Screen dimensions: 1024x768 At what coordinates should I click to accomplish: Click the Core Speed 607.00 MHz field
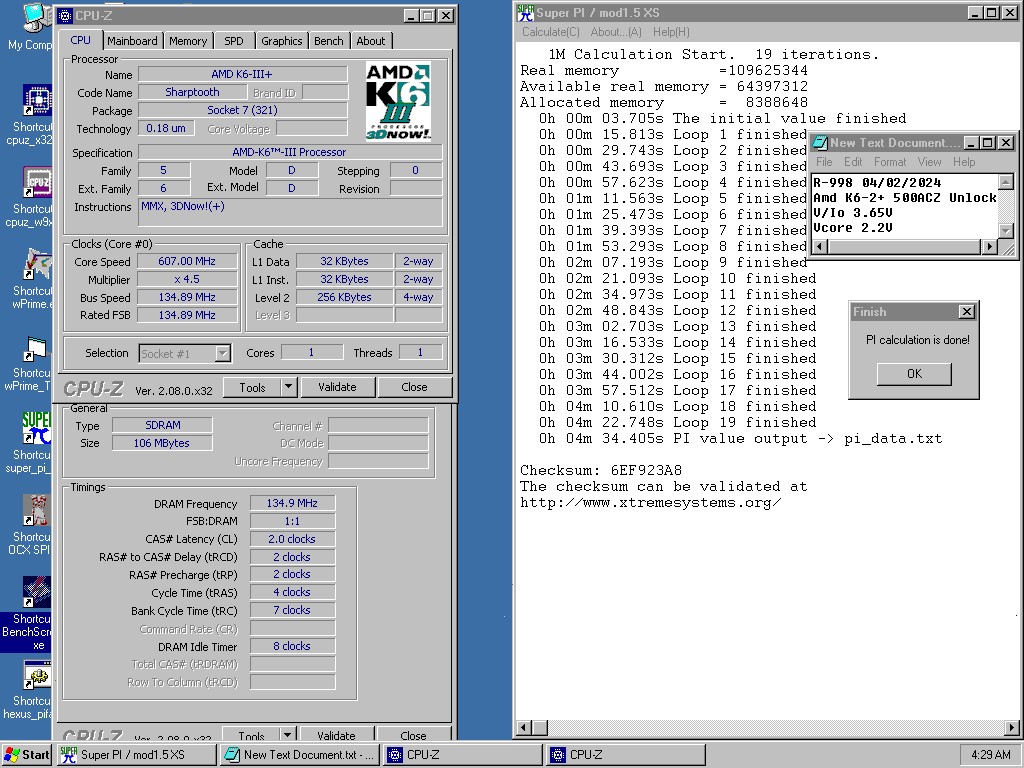pos(187,261)
